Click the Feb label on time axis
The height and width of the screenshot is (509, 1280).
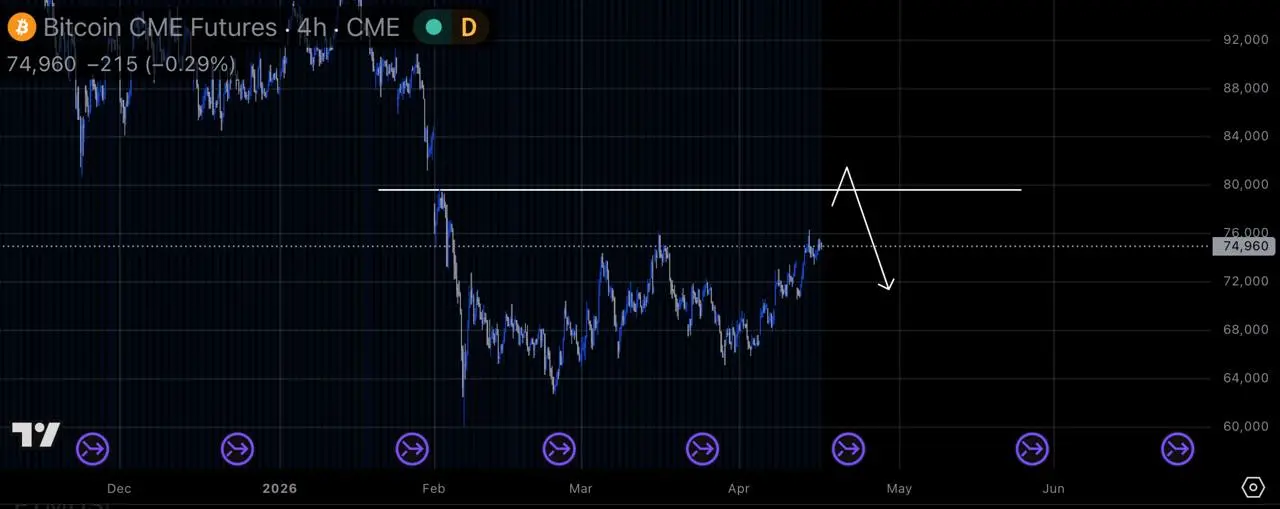point(434,489)
